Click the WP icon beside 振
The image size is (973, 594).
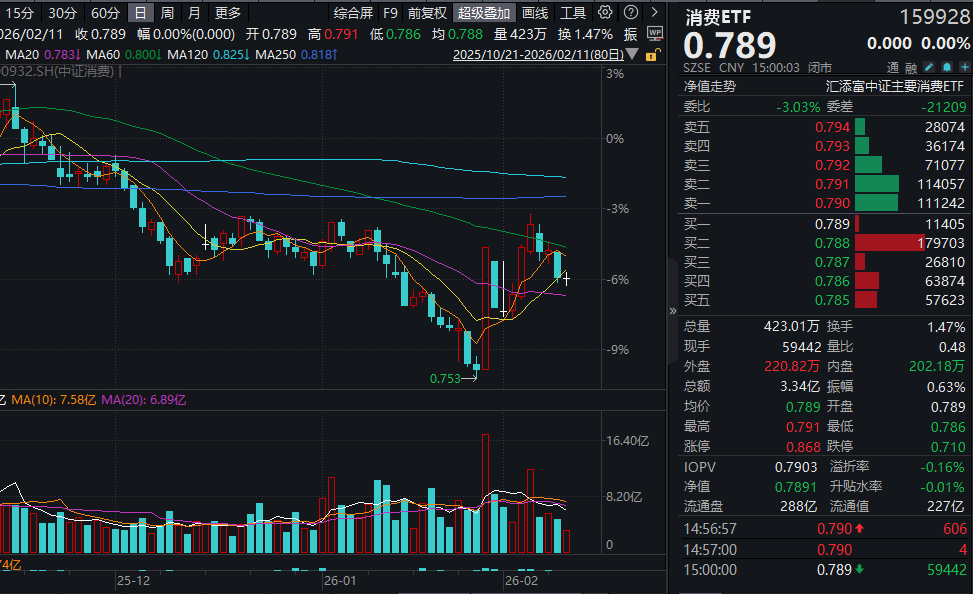[x=654, y=33]
